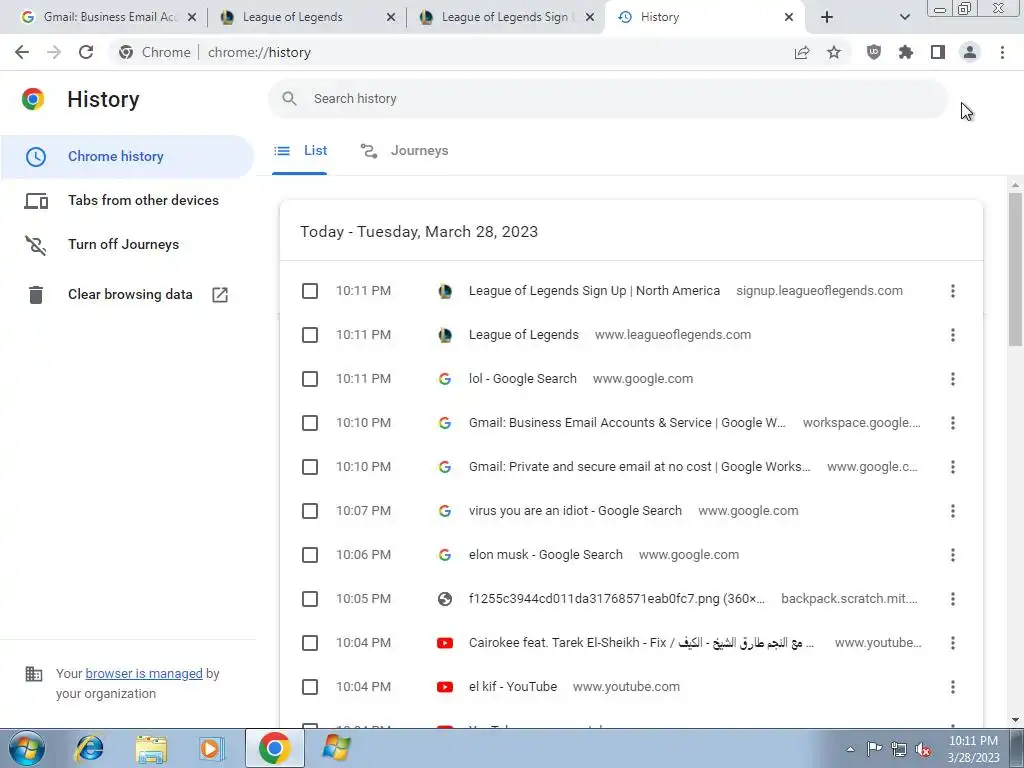Open Clear browsing data
The width and height of the screenshot is (1024, 768).
pos(127,295)
